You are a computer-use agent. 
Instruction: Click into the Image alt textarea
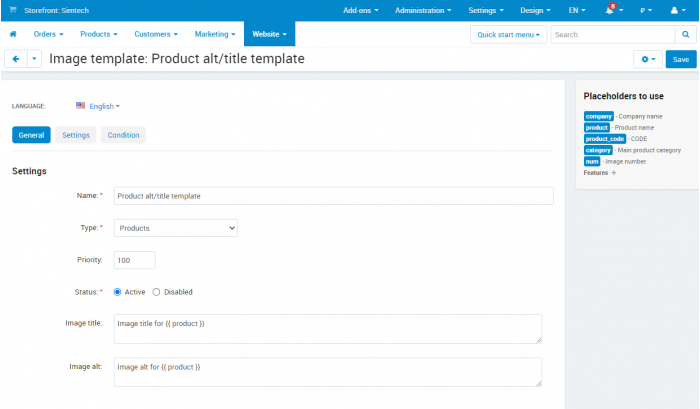tap(328, 372)
